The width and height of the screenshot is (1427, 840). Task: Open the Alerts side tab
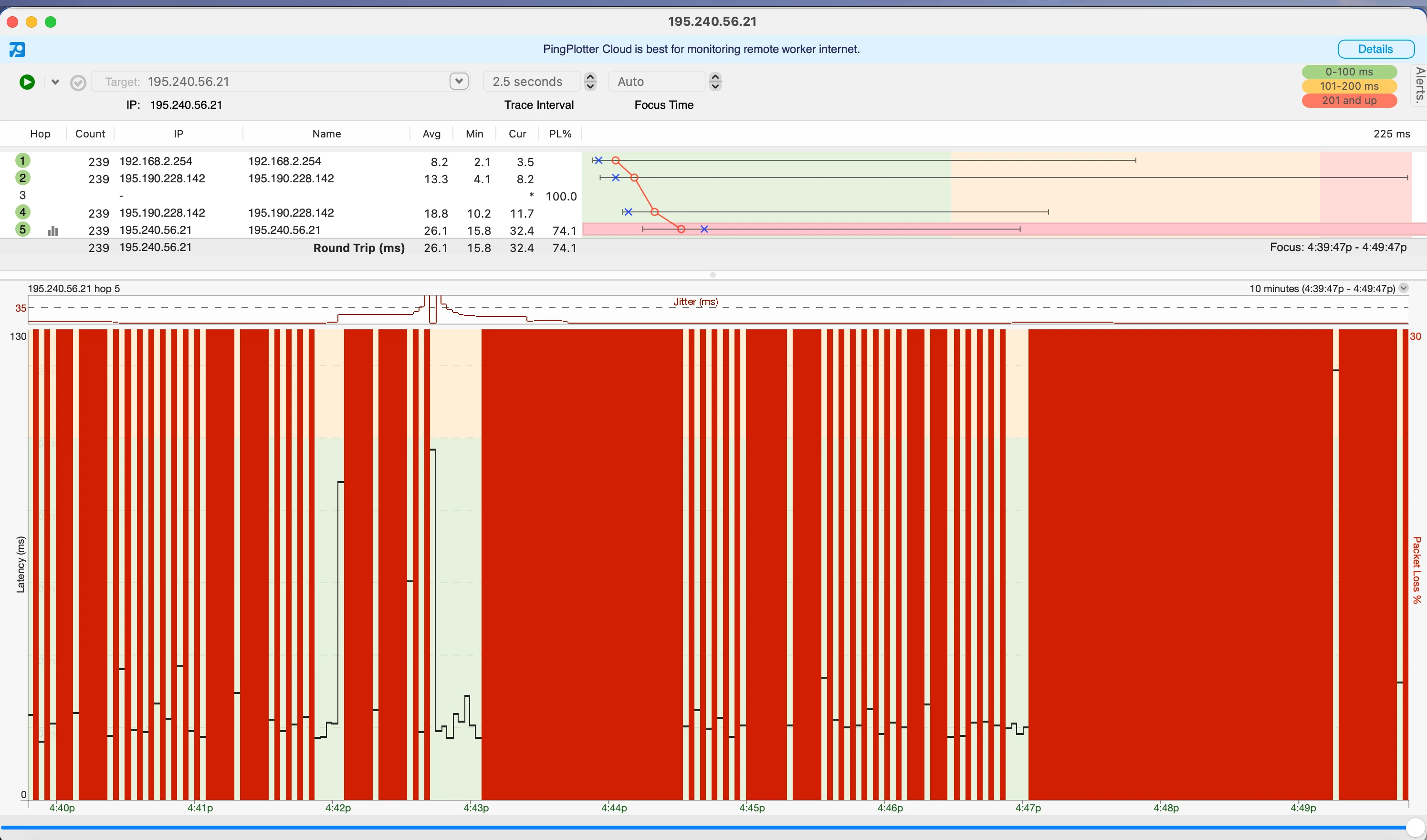[x=1419, y=85]
